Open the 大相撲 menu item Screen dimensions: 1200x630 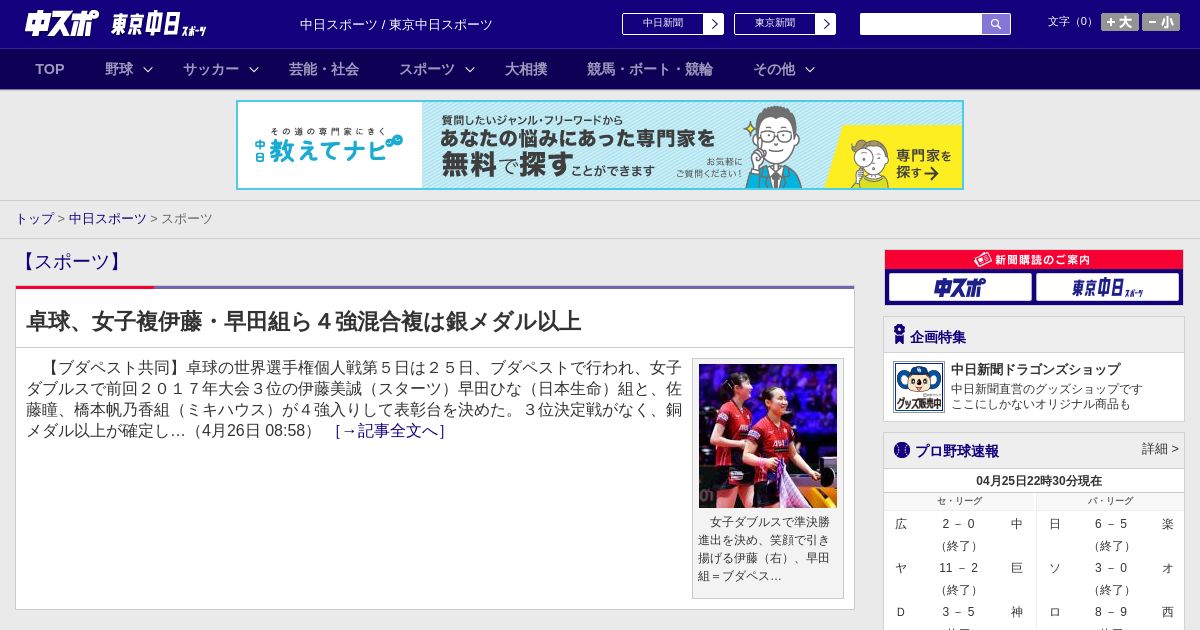[526, 69]
